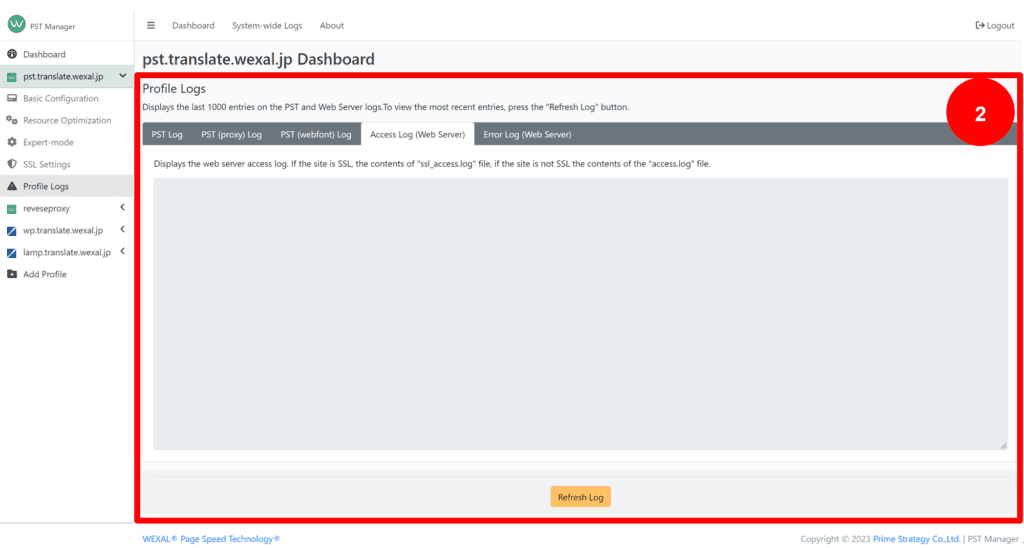Switch to the PST Log tab
Image resolution: width=1024 pixels, height=548 pixels.
[x=167, y=135]
